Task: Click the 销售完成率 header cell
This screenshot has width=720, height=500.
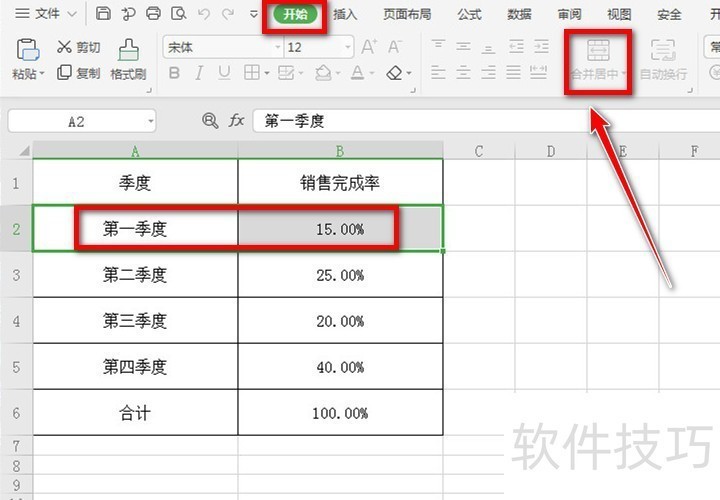Action: (340, 183)
